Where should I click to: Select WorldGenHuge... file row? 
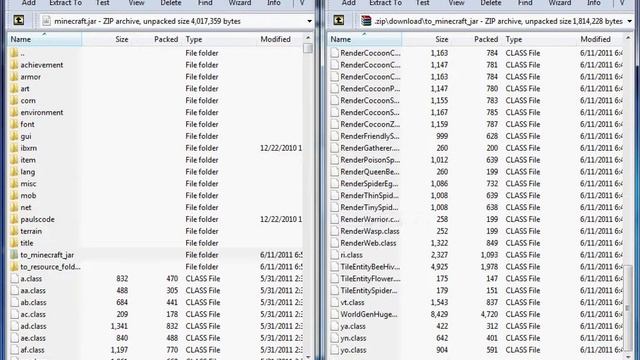476,314
